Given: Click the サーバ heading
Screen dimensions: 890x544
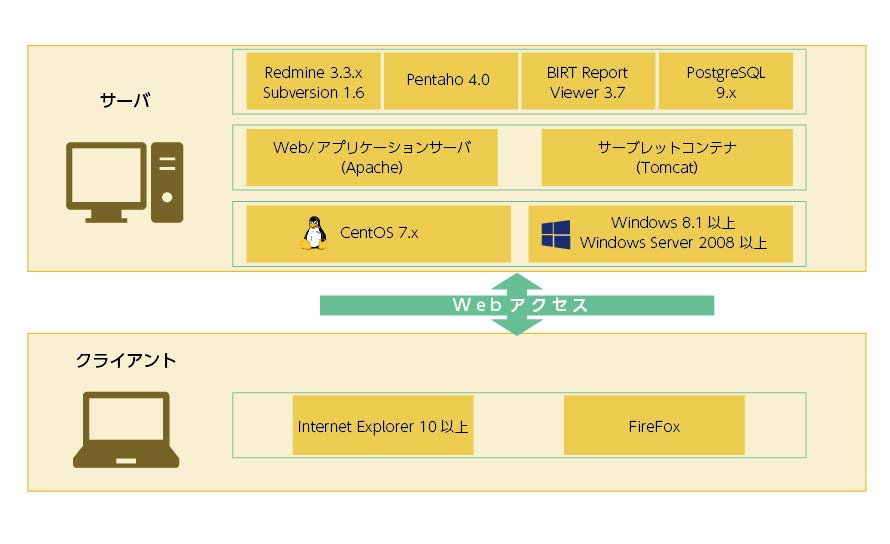Looking at the screenshot, I should (x=125, y=101).
